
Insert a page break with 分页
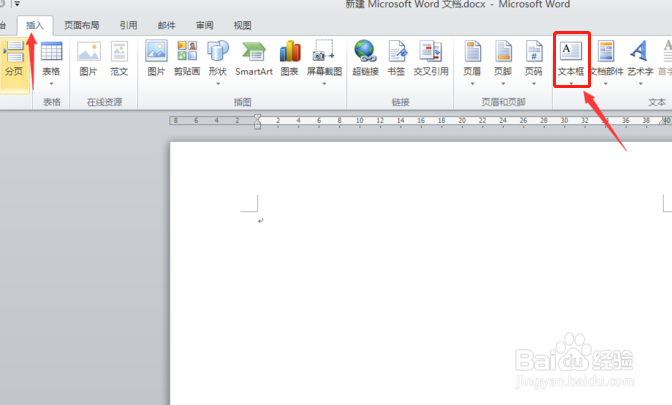tap(15, 59)
